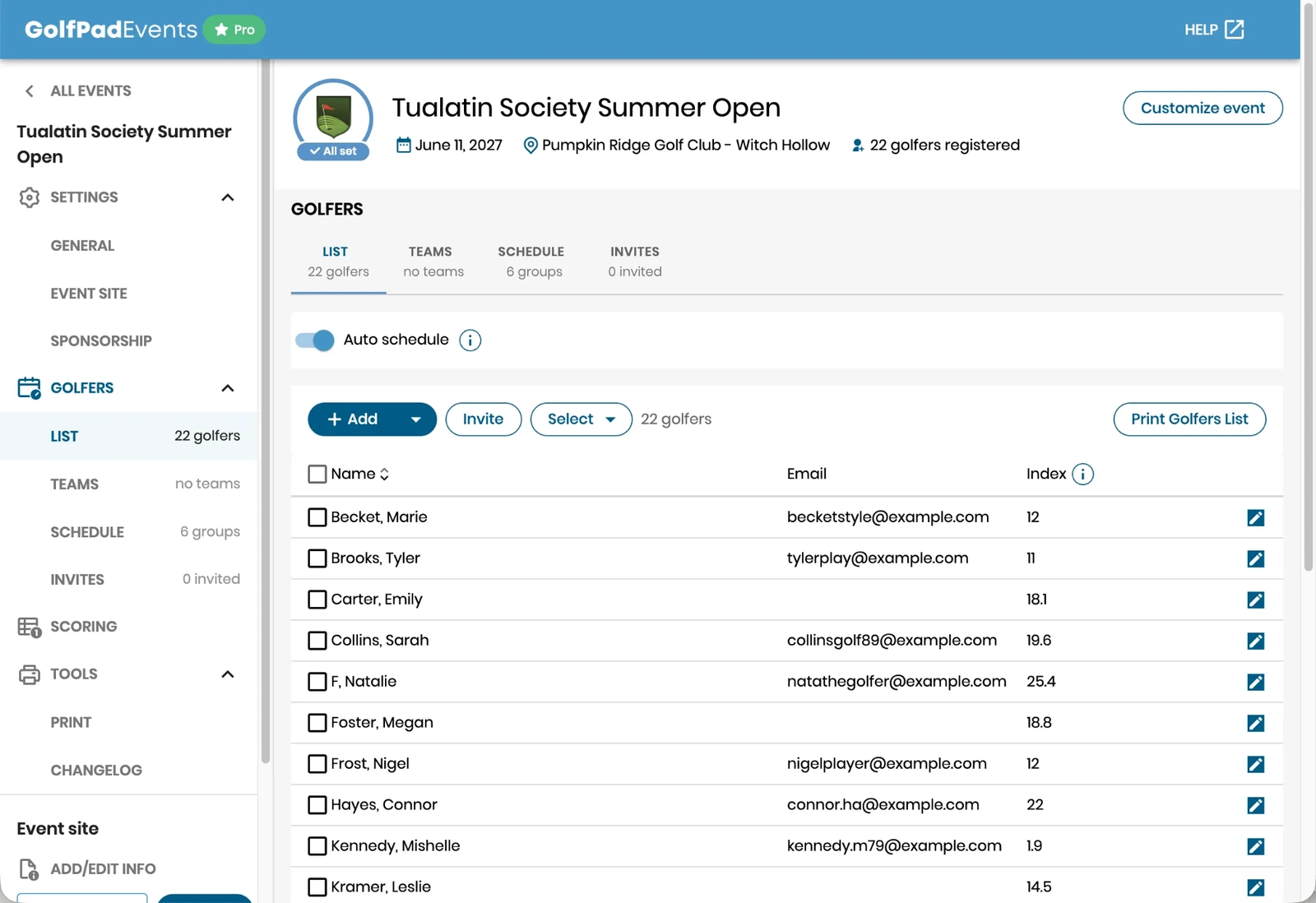This screenshot has height=903, width=1316.
Task: Click the Index column info icon
Action: point(1082,475)
